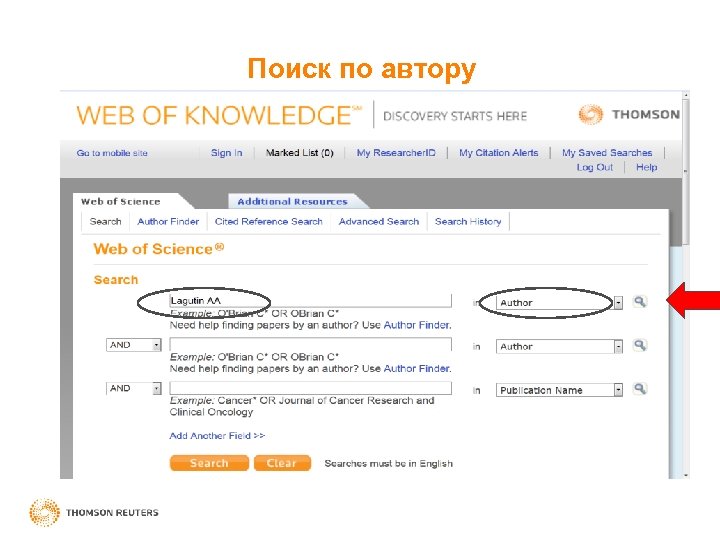Click the scrollbar down arrow at bottom right

point(686,475)
